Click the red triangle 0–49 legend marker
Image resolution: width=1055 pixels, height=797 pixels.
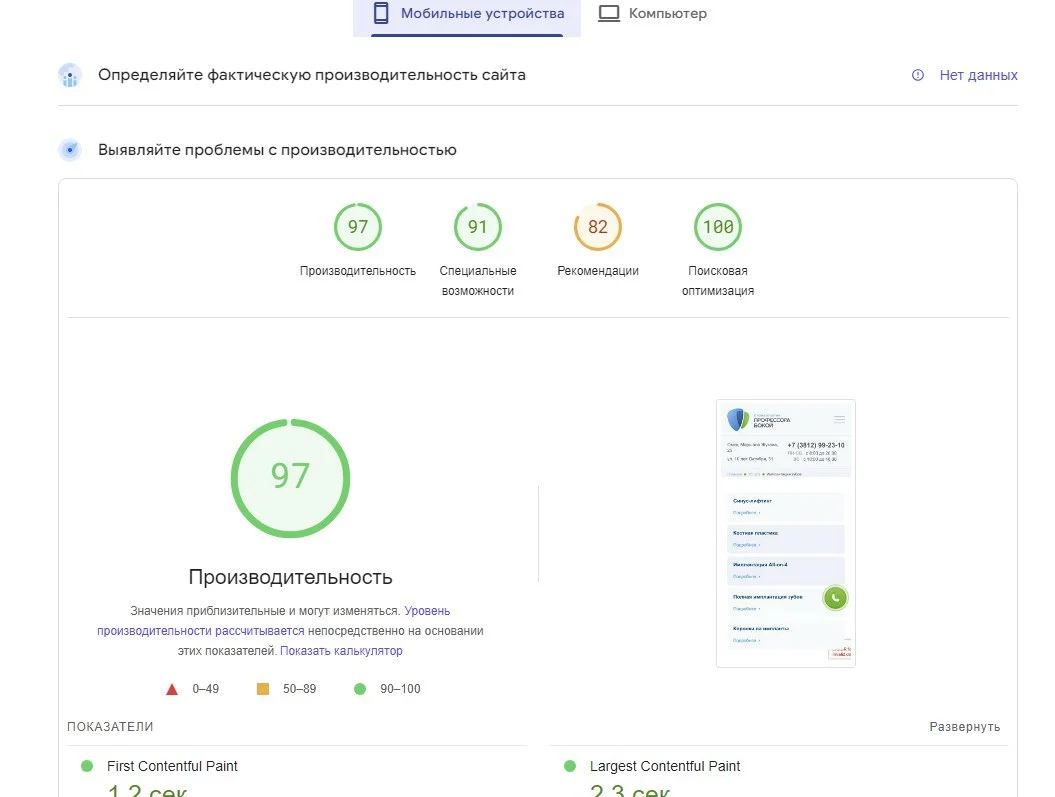[172, 689]
